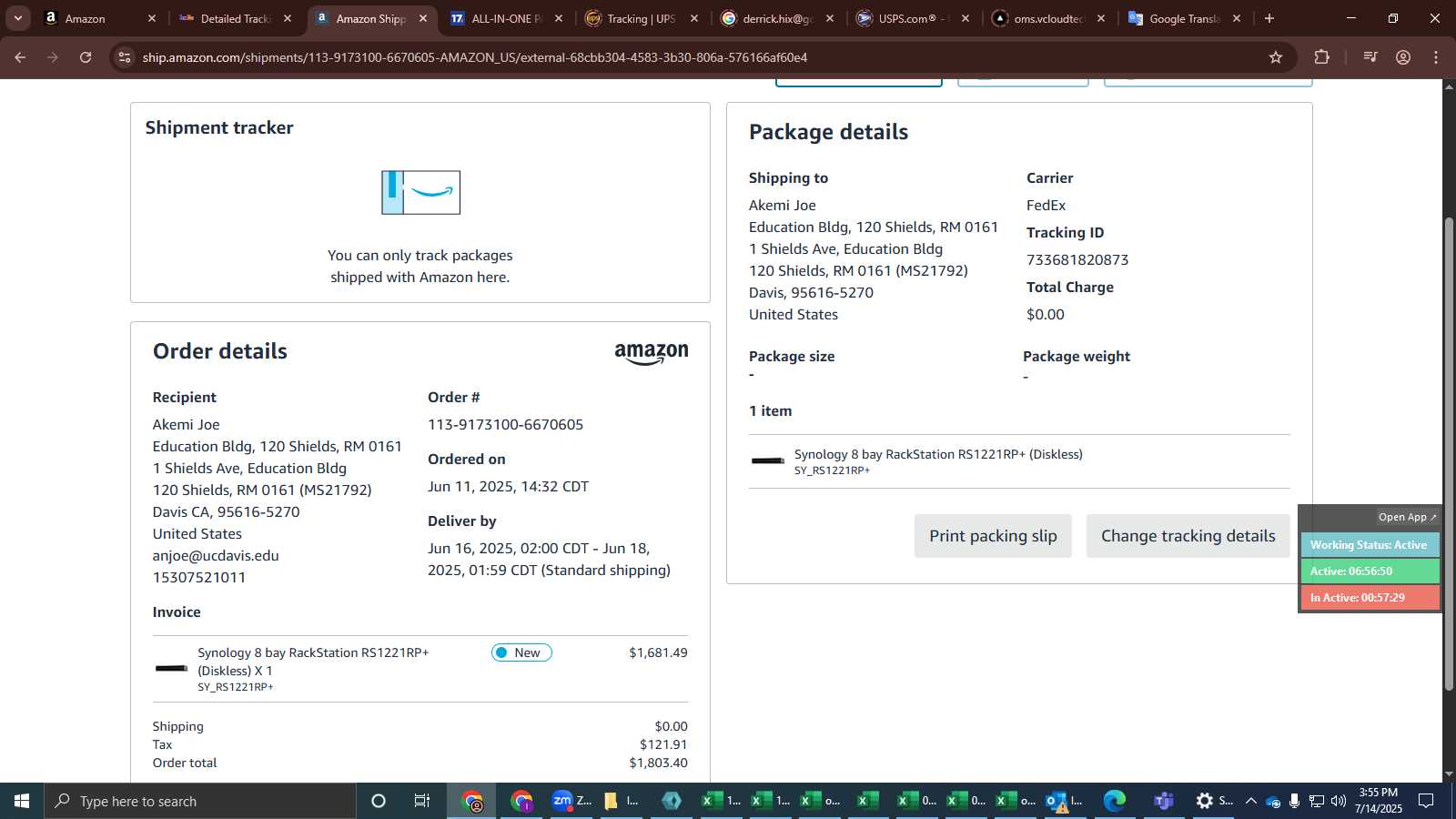
Task: Click the amazon logo in Order details
Action: [652, 354]
